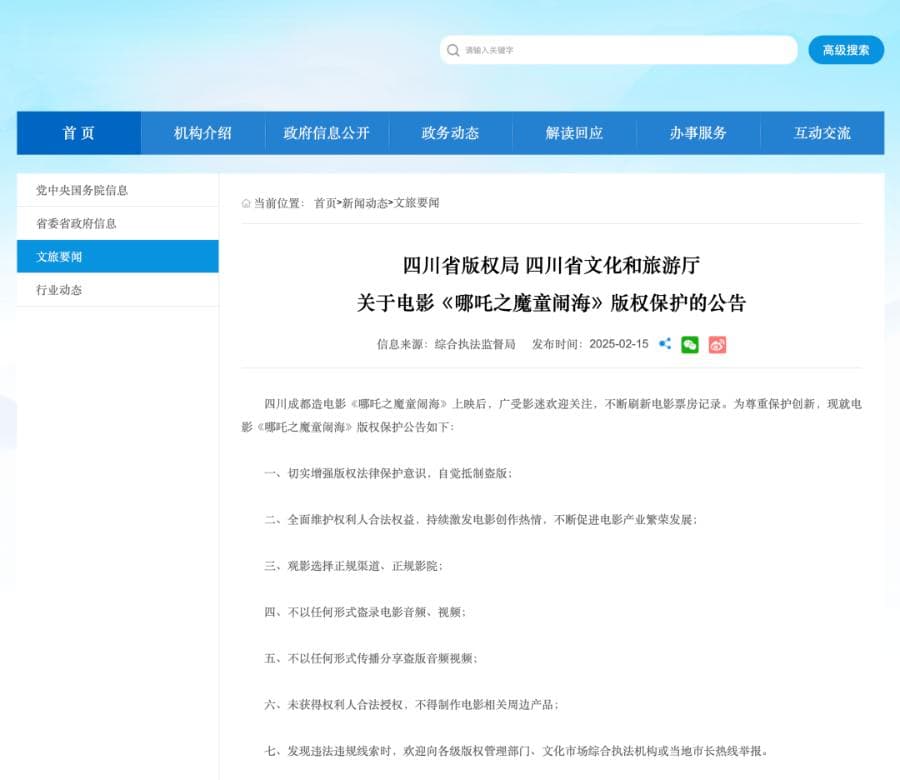
Task: Click item 一、切实增强版权法律保护意识
Action: pos(388,474)
